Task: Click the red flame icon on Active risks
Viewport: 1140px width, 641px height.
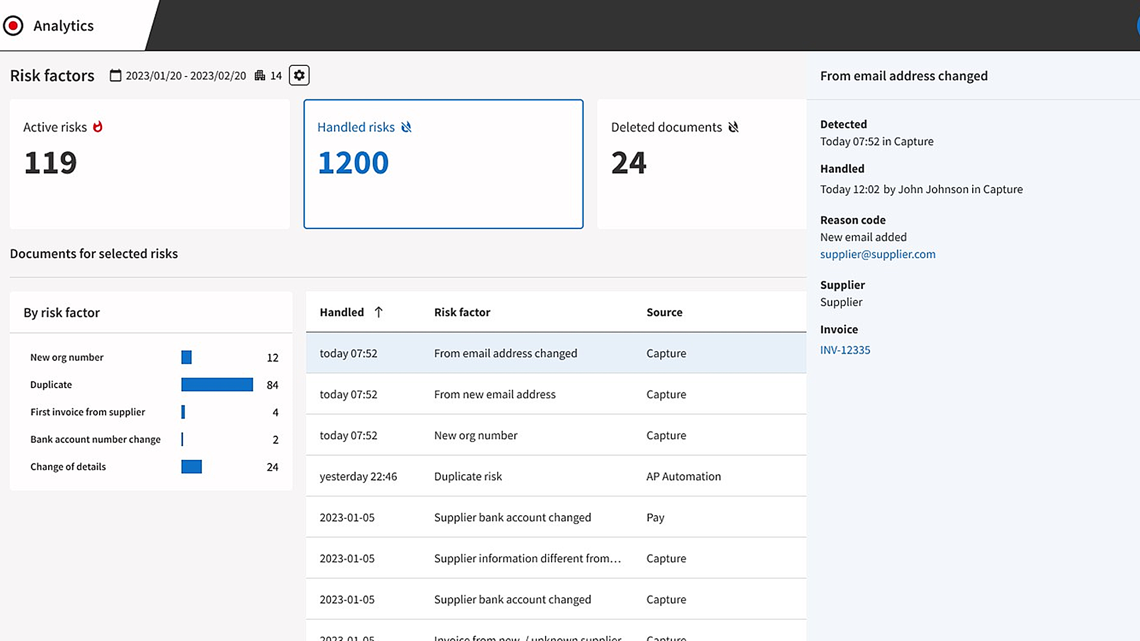Action: point(98,127)
